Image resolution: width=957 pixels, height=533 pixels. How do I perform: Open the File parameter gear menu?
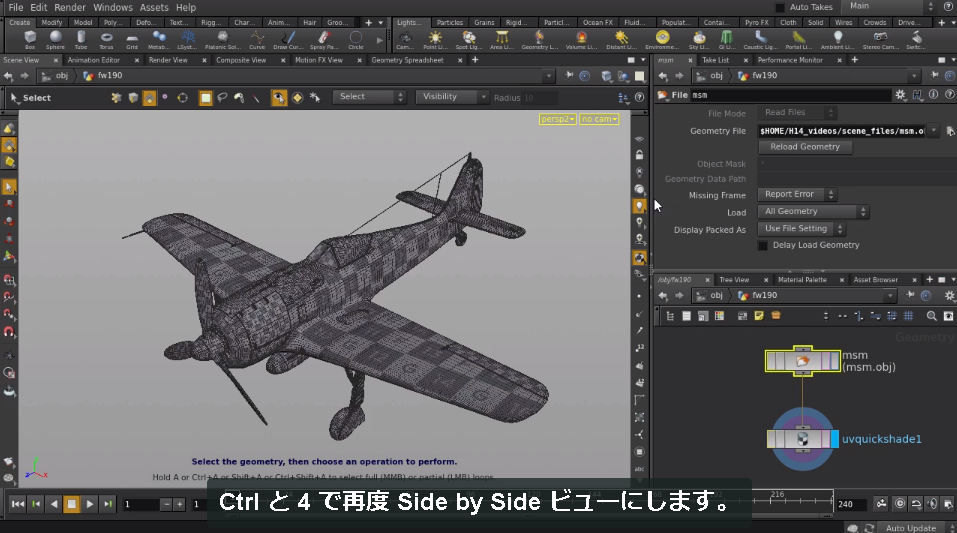point(901,95)
